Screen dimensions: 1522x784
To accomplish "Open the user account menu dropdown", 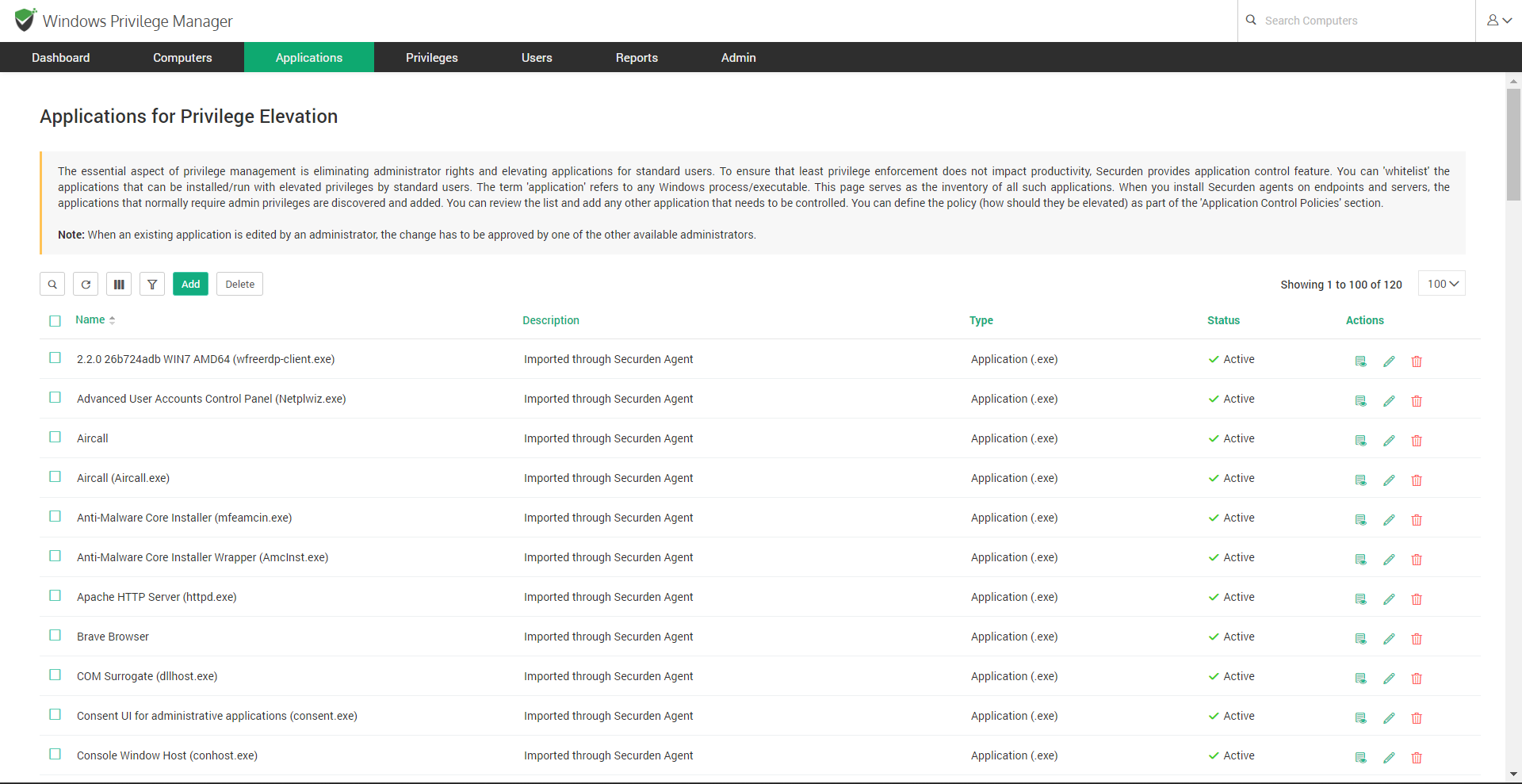I will pos(1499,21).
